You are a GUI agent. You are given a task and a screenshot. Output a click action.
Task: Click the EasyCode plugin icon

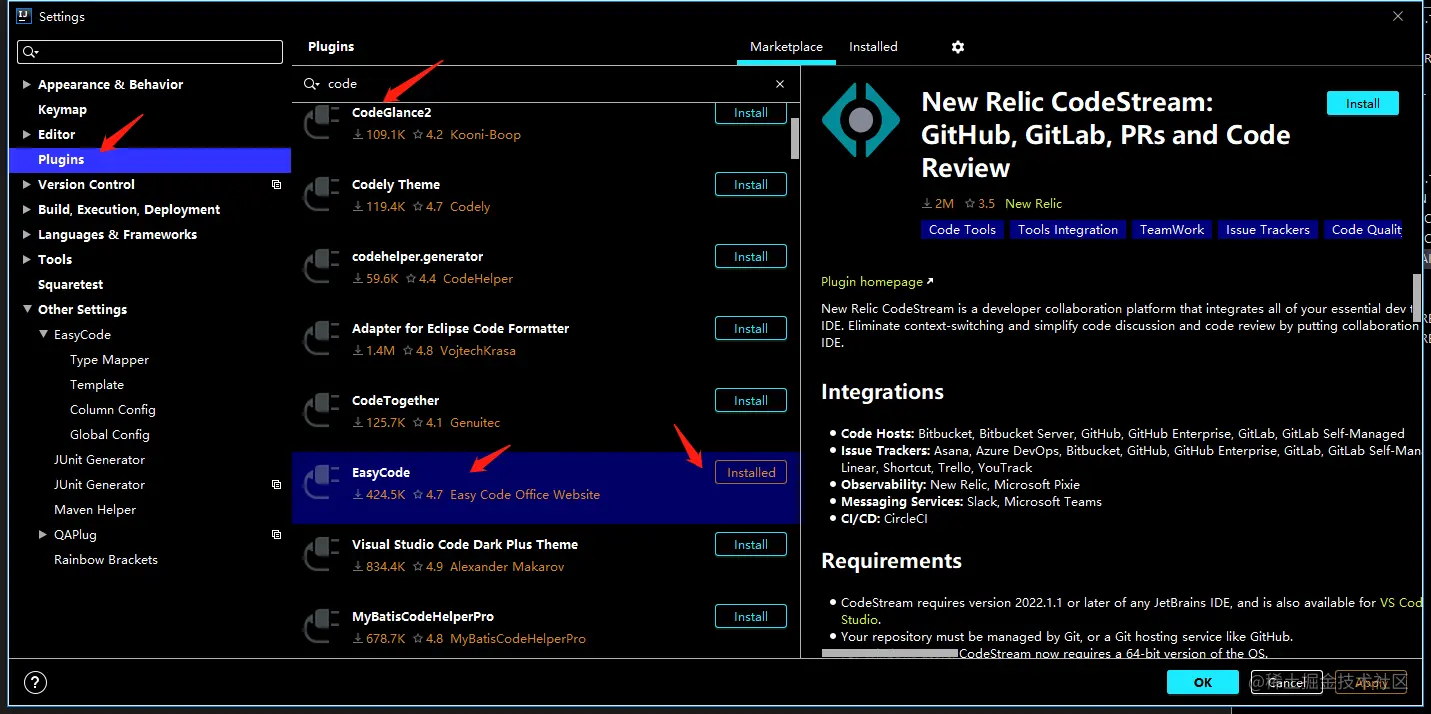[x=321, y=482]
